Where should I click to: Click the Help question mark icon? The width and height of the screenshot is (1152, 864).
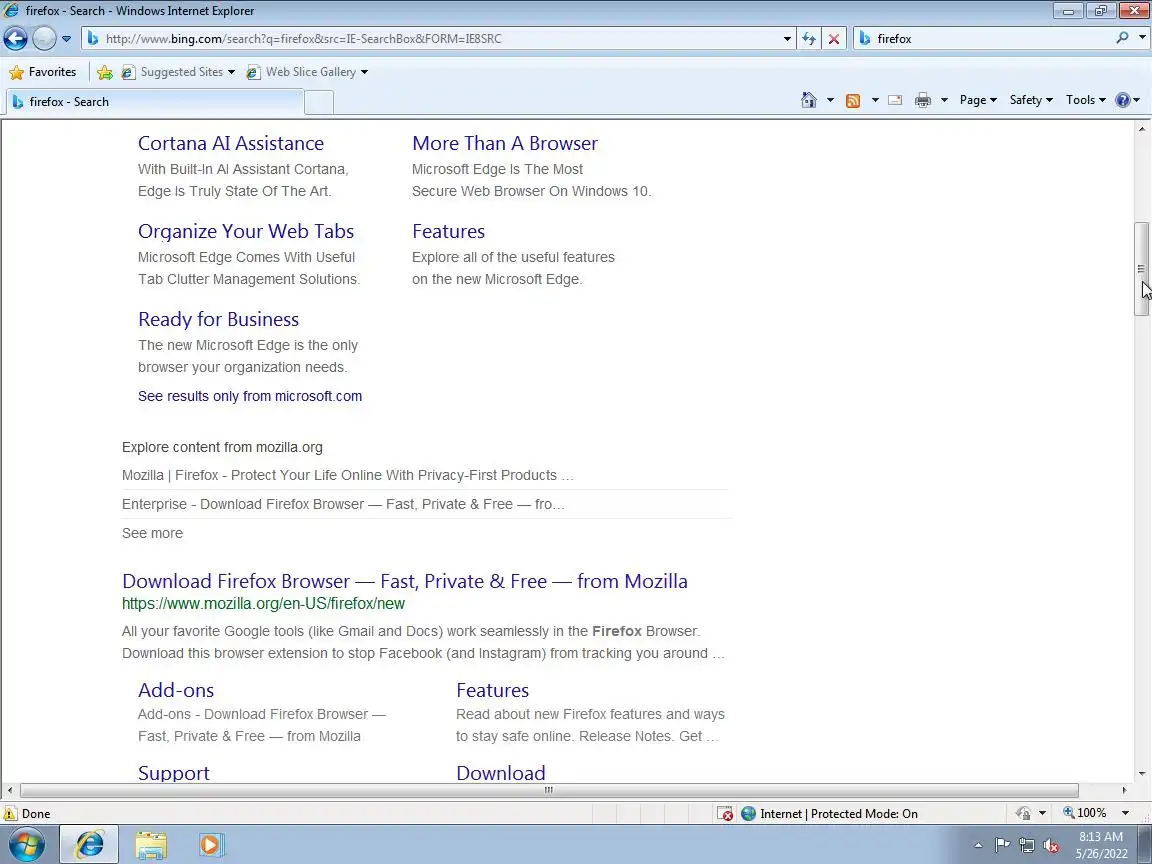[x=1123, y=100]
